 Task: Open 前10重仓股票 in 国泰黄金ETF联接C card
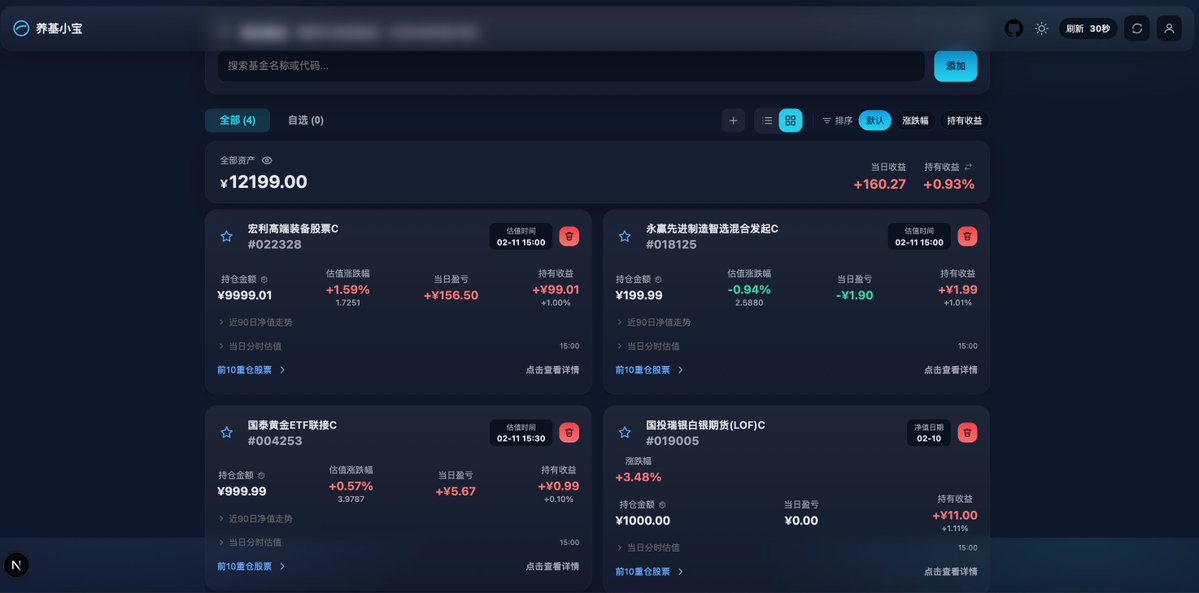(251, 566)
